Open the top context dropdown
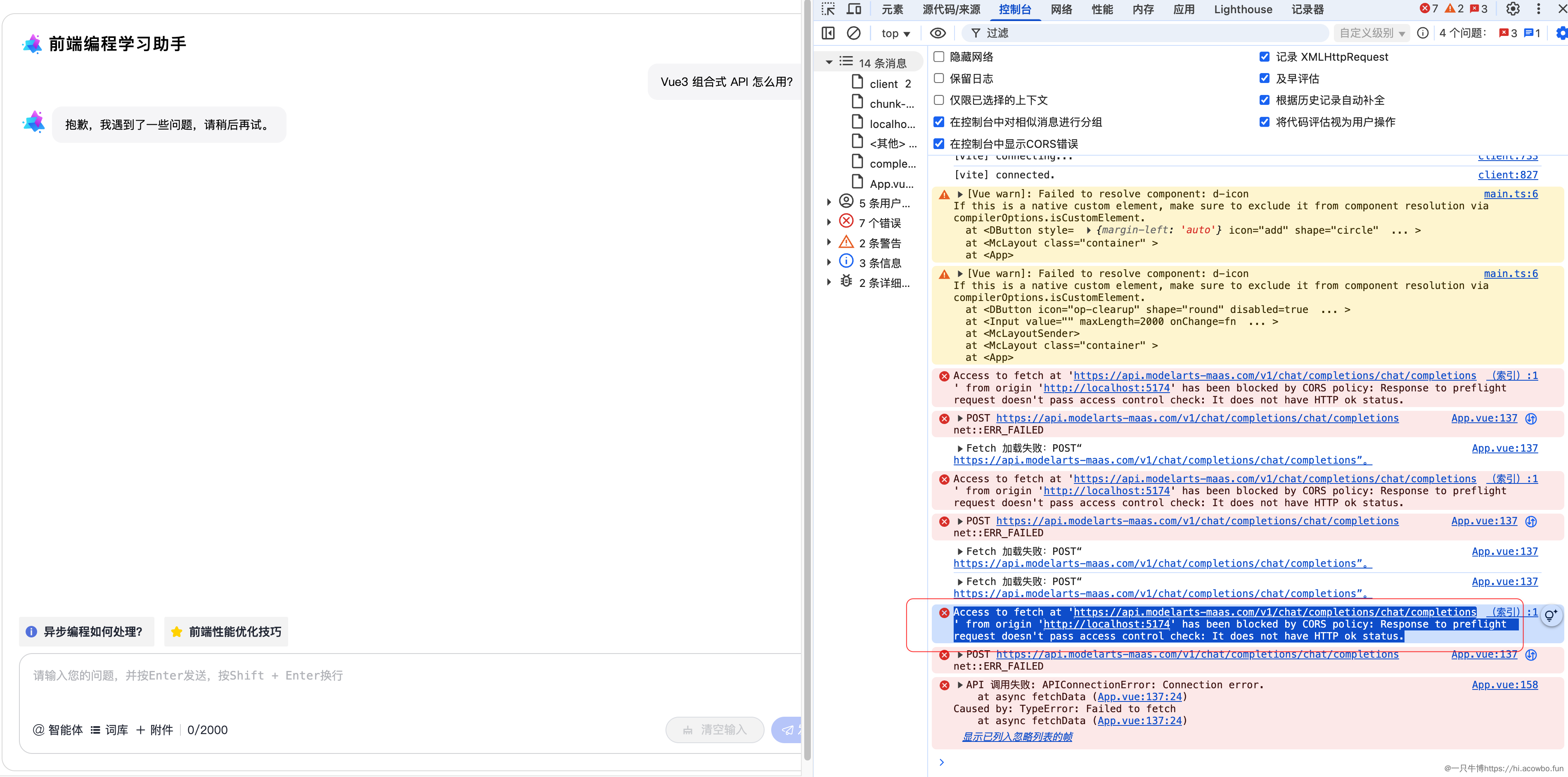Viewport: 1568px width, 777px height. click(895, 33)
